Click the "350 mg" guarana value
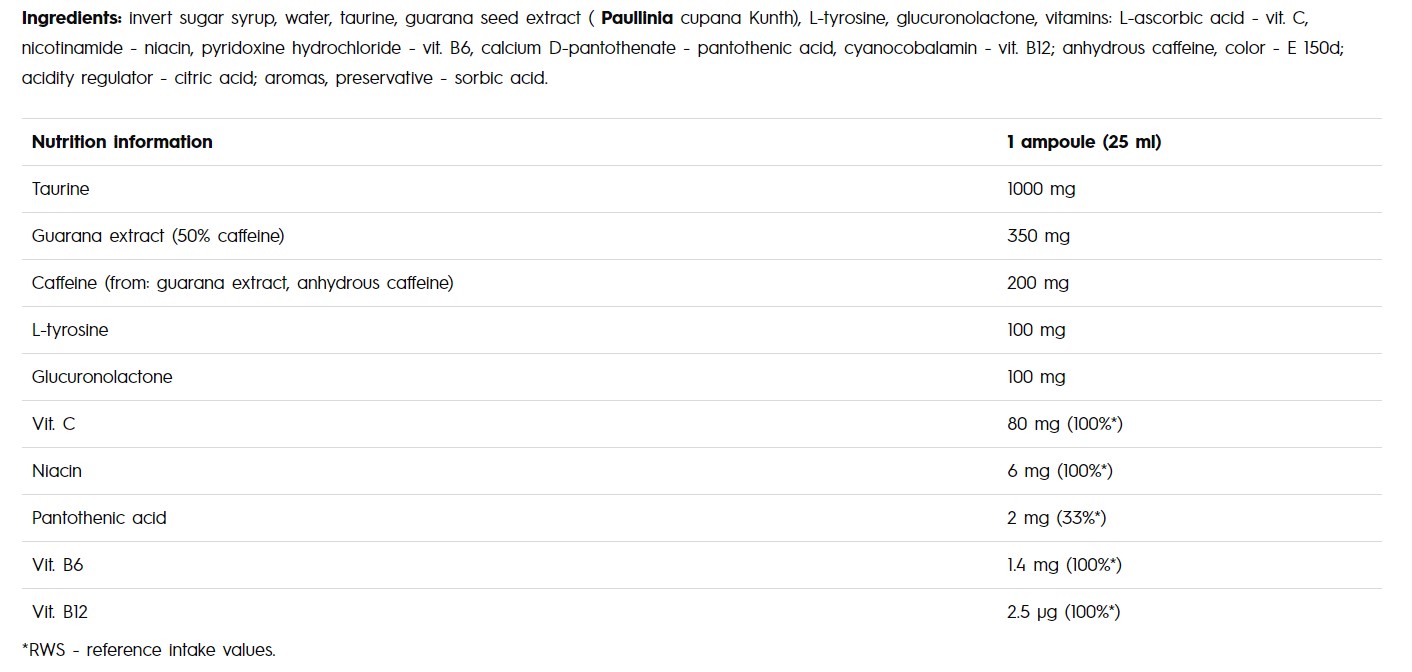Viewport: 1412px width, 672px height. (1038, 236)
